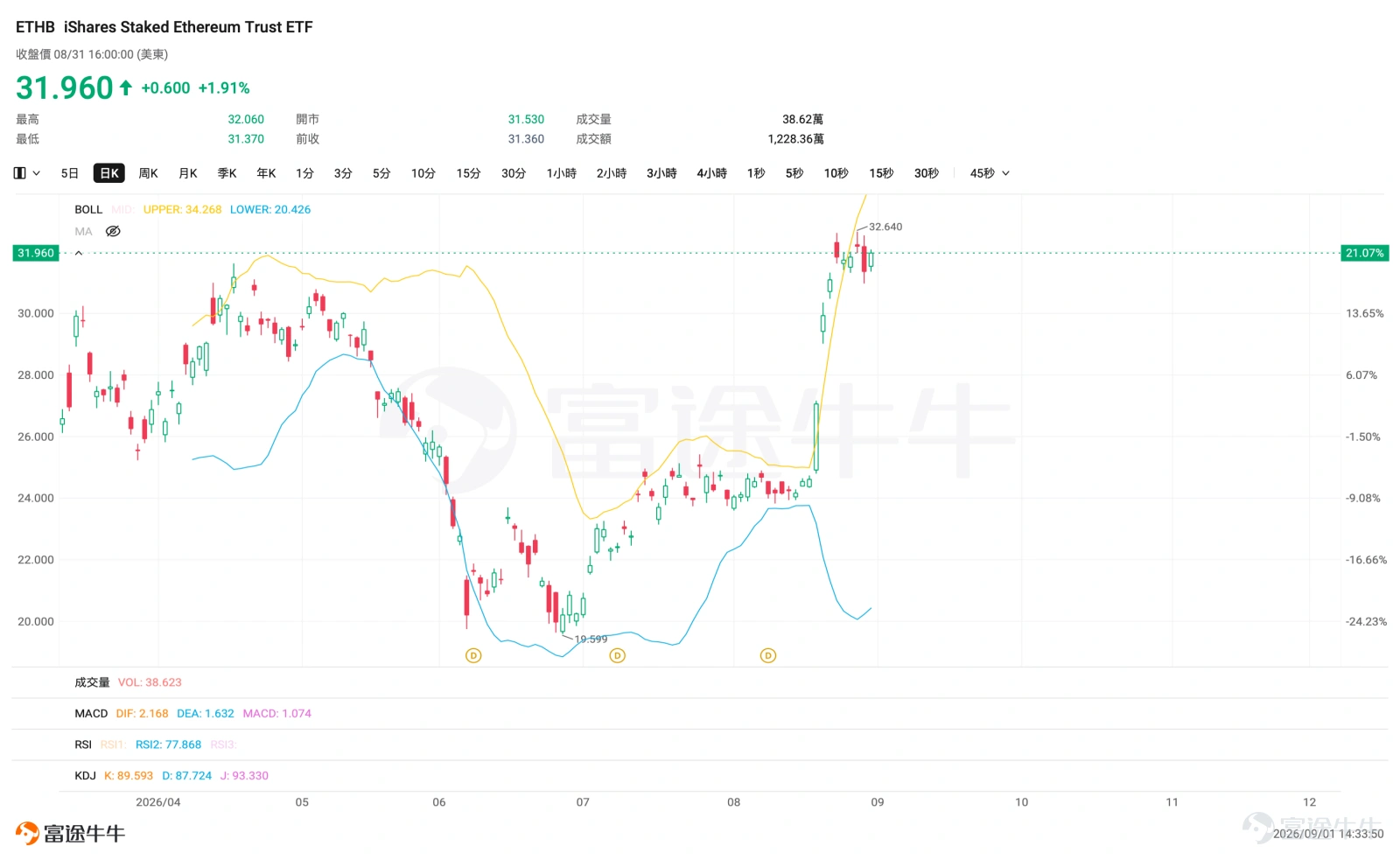Click the KDJ K: 89.593 value

(129, 776)
